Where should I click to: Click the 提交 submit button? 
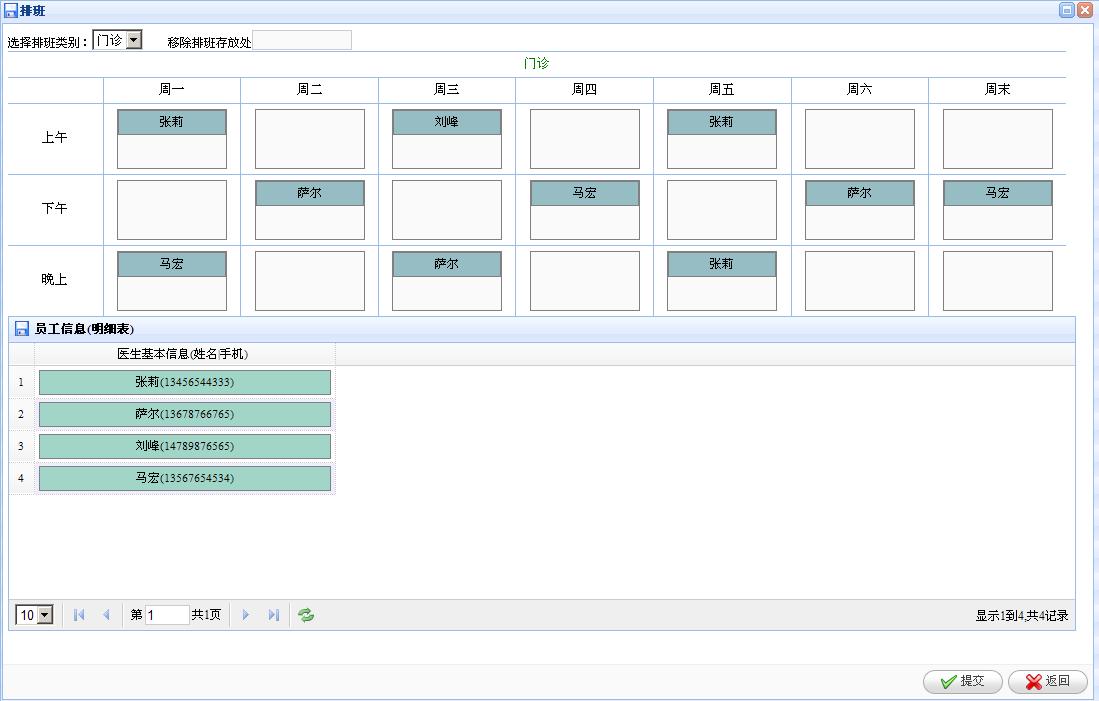coord(963,681)
